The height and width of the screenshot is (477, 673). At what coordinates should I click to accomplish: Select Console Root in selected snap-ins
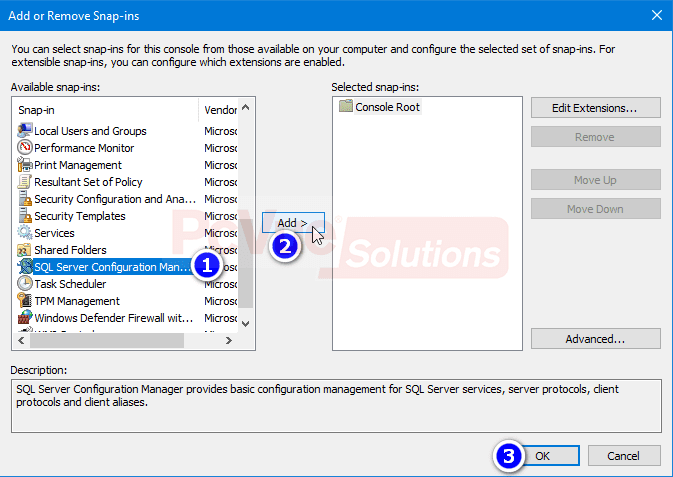387,107
